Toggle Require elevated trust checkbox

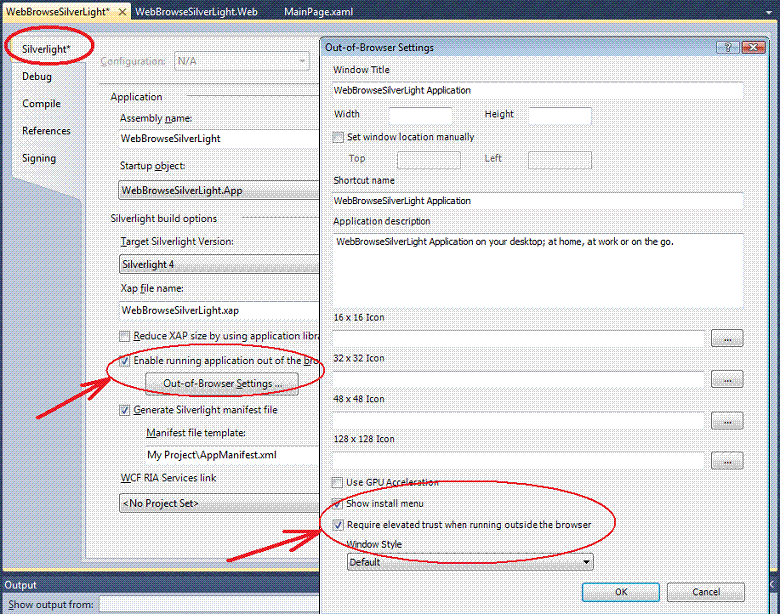coord(338,524)
